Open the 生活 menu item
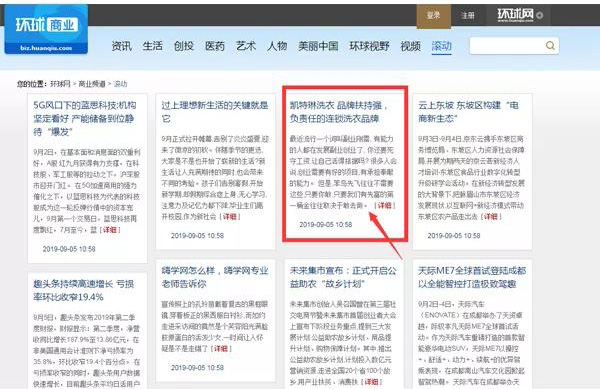Screen dimensions: 600x389 click(x=152, y=46)
